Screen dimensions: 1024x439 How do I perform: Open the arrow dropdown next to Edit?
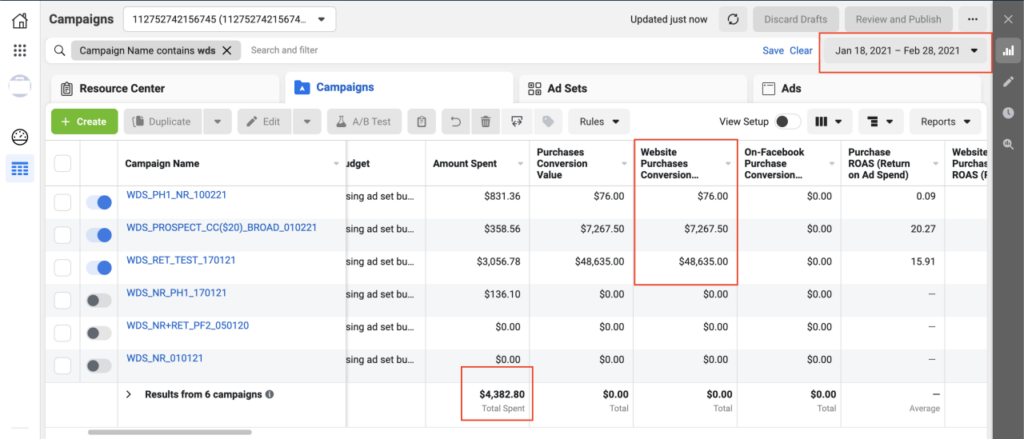tap(308, 122)
